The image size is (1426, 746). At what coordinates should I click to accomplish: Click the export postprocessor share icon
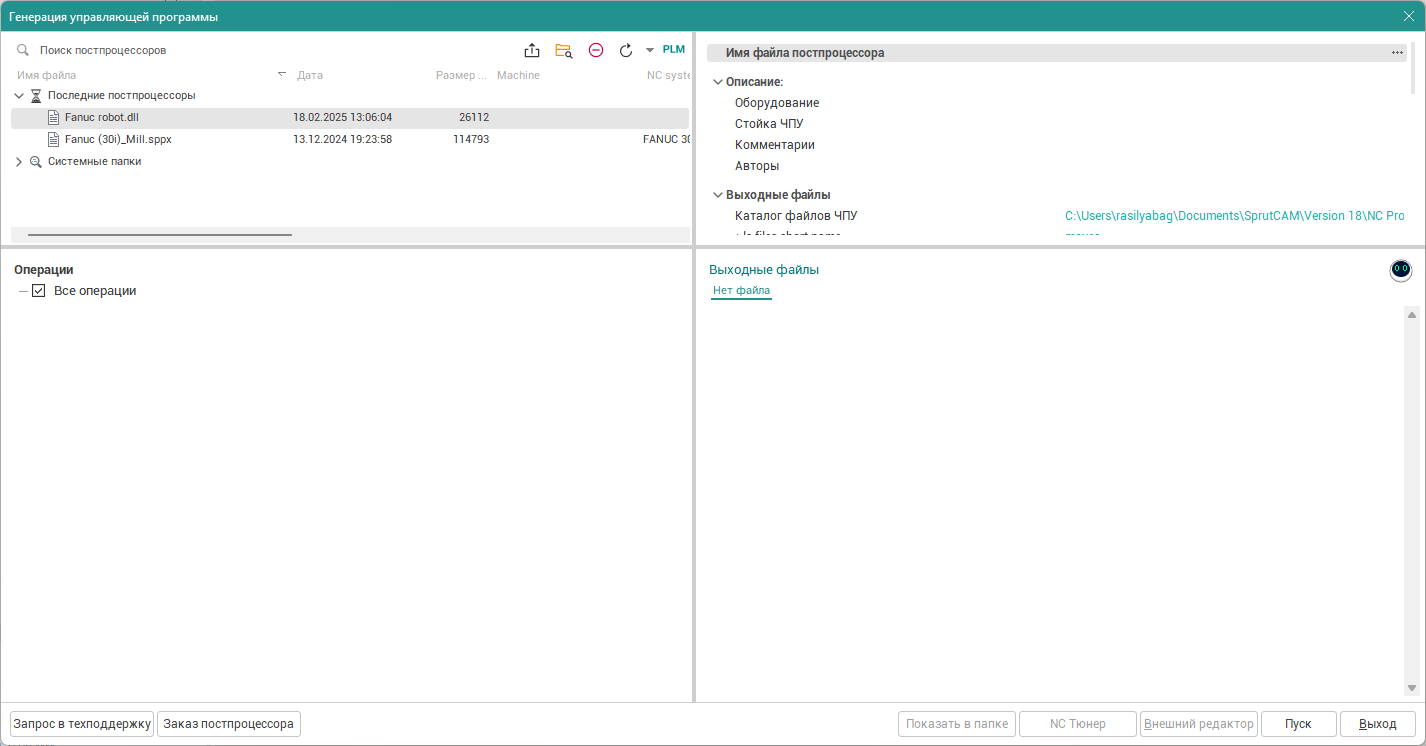pos(532,50)
